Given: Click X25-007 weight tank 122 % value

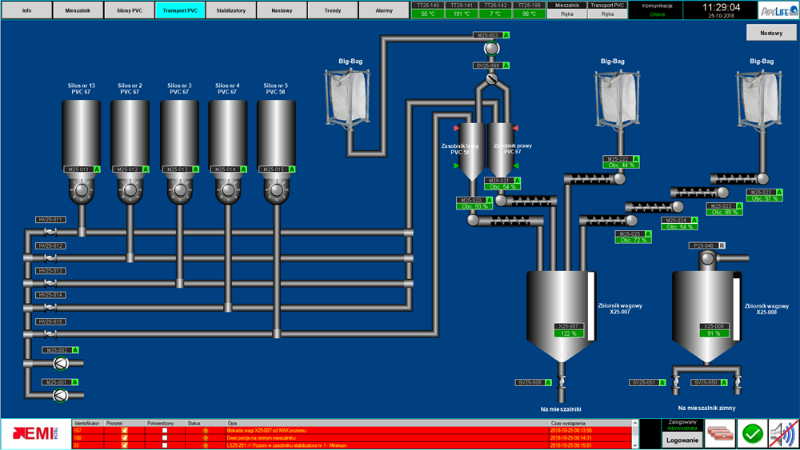Looking at the screenshot, I should pyautogui.click(x=568, y=334).
